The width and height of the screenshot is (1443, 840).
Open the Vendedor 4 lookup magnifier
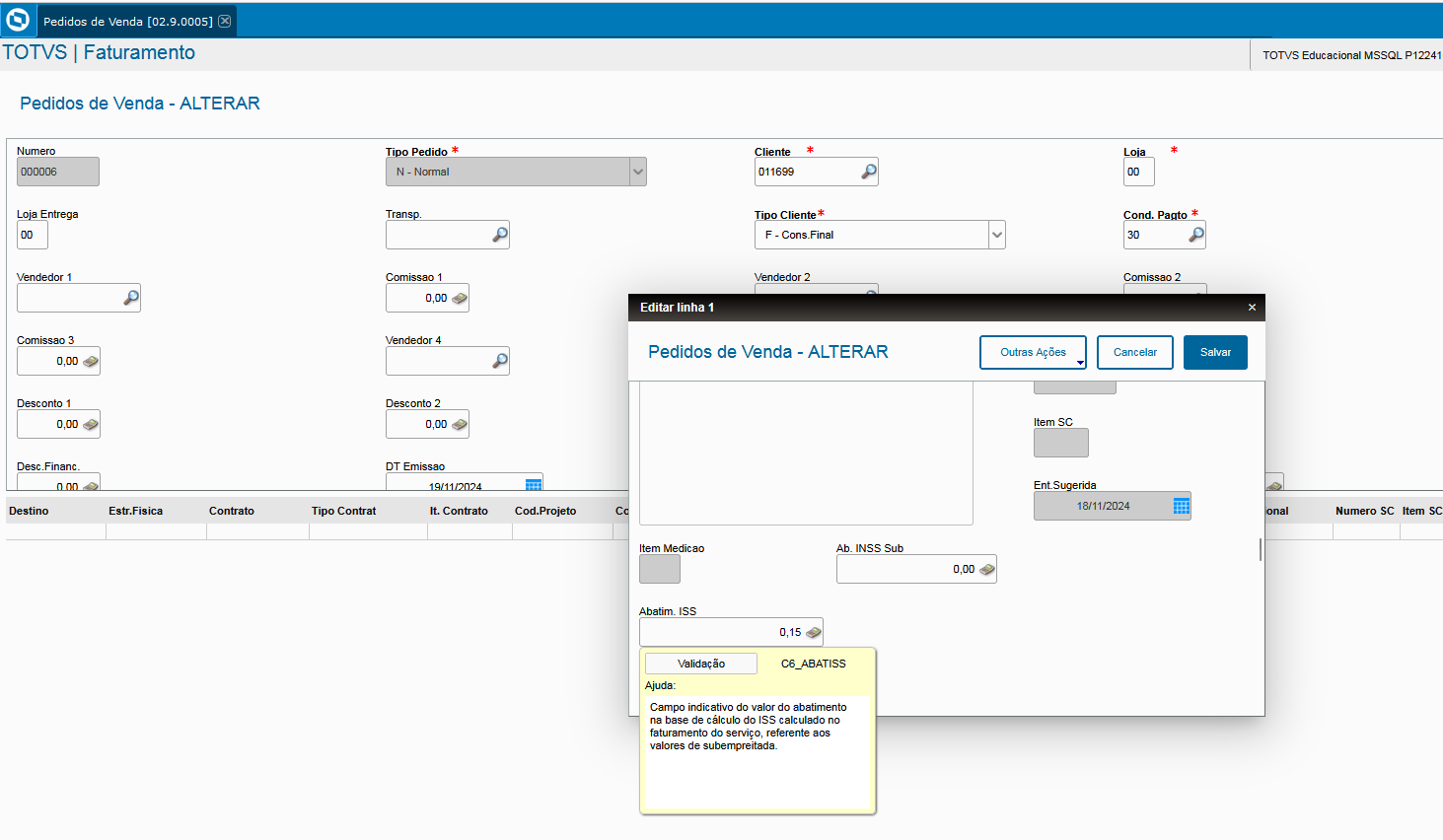pyautogui.click(x=500, y=361)
